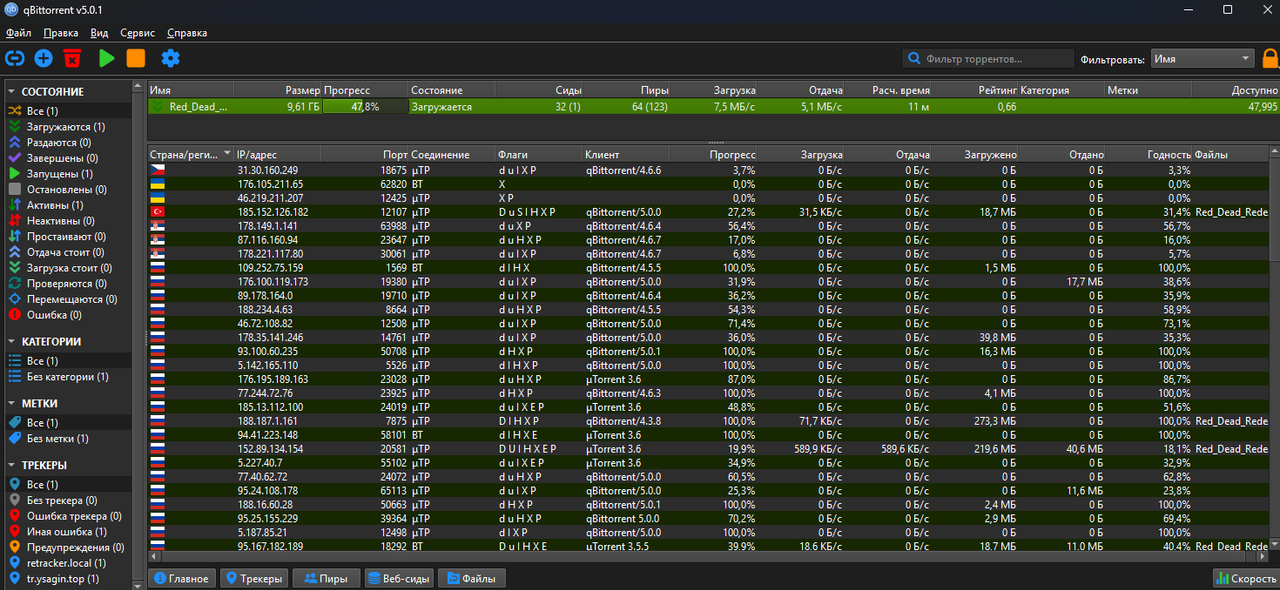This screenshot has width=1280, height=590.
Task: Open the Сервис menu
Action: pos(137,33)
